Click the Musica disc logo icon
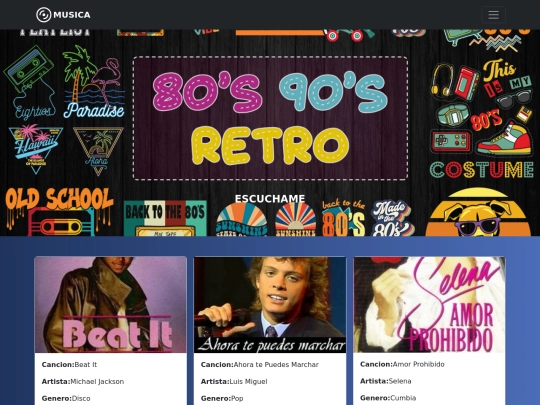 (44, 15)
